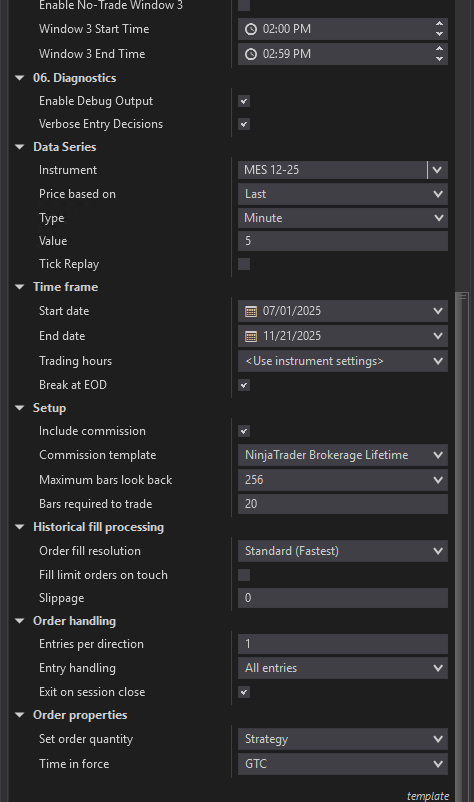Viewport: 474px width, 802px height.
Task: Collapse the 06. Diagnostics section
Action: click(x=20, y=78)
